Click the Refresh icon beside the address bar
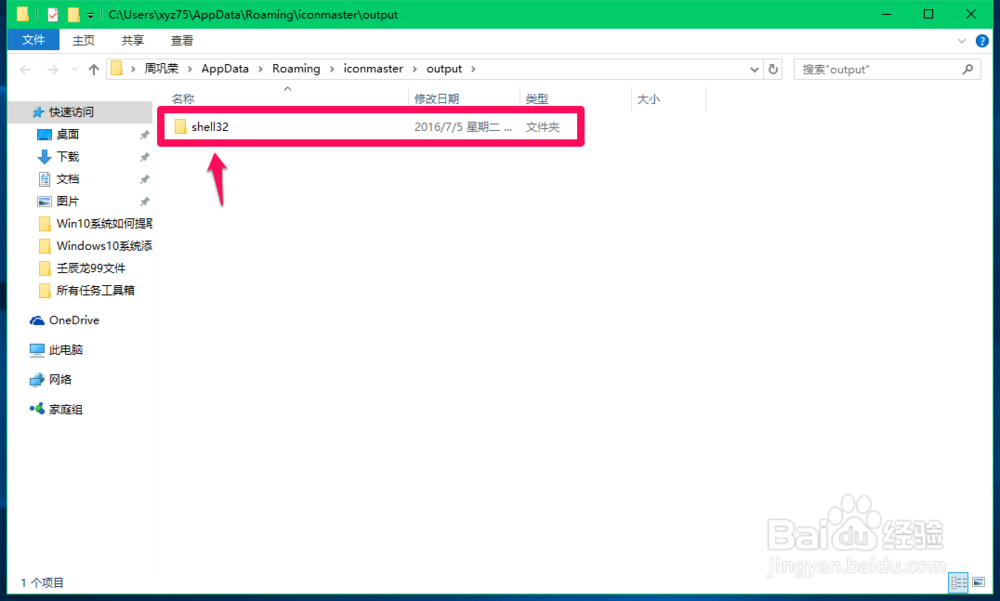 (x=771, y=68)
